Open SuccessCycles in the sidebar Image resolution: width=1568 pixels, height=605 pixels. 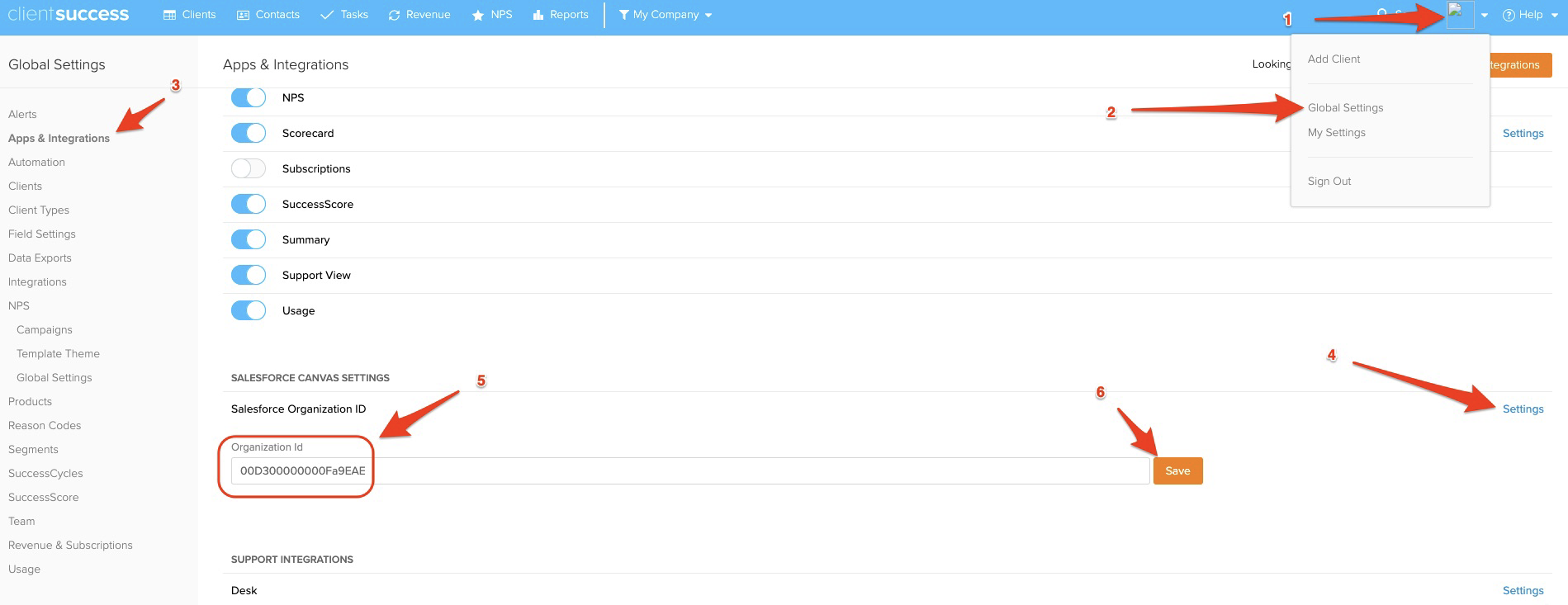tap(45, 473)
